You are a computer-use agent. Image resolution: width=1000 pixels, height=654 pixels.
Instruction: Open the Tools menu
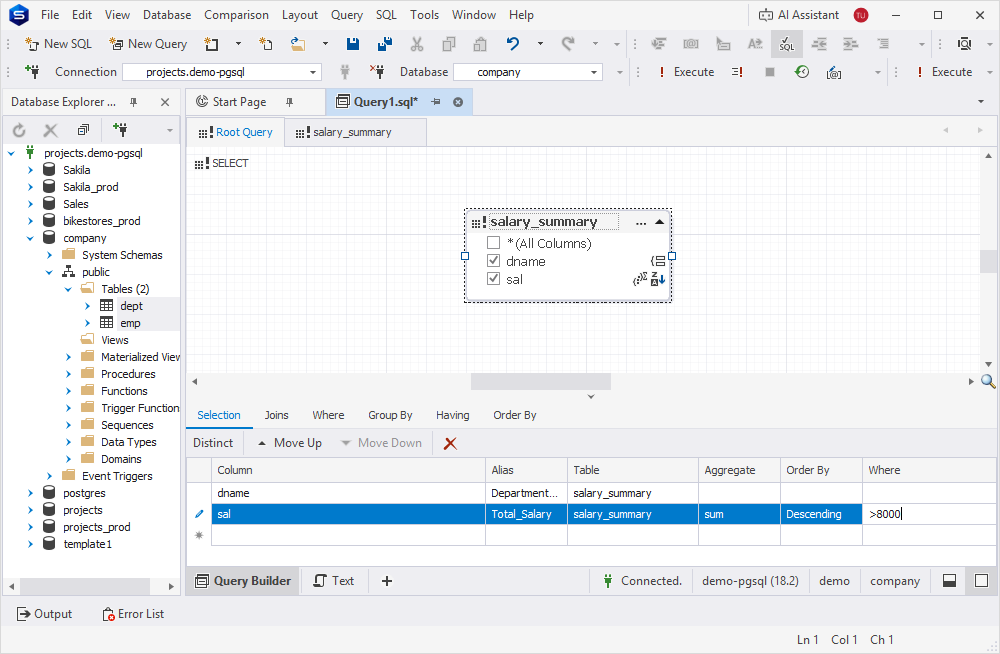(x=424, y=15)
